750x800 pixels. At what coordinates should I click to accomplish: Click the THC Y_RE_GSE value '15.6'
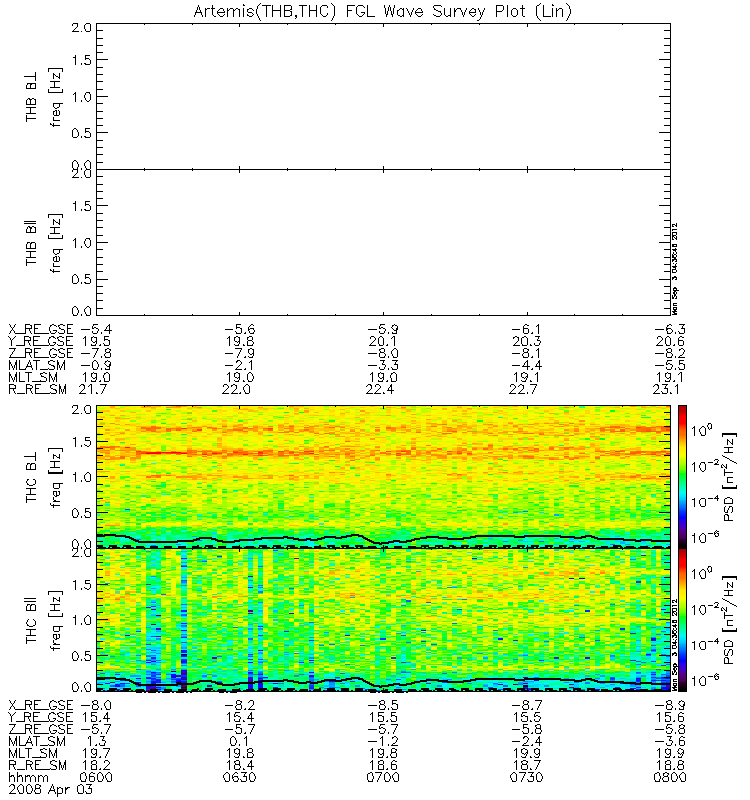[x=670, y=717]
